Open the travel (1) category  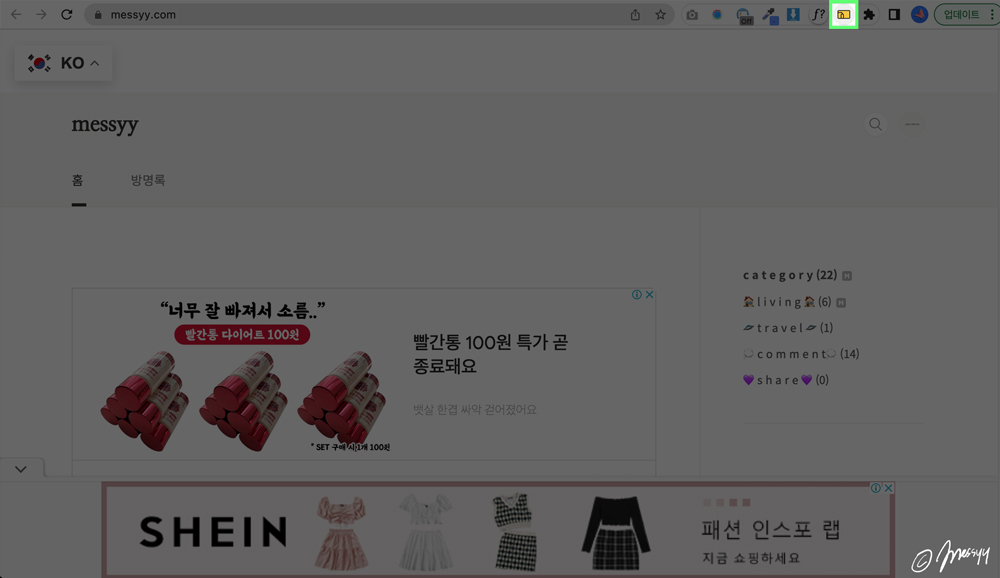[788, 328]
